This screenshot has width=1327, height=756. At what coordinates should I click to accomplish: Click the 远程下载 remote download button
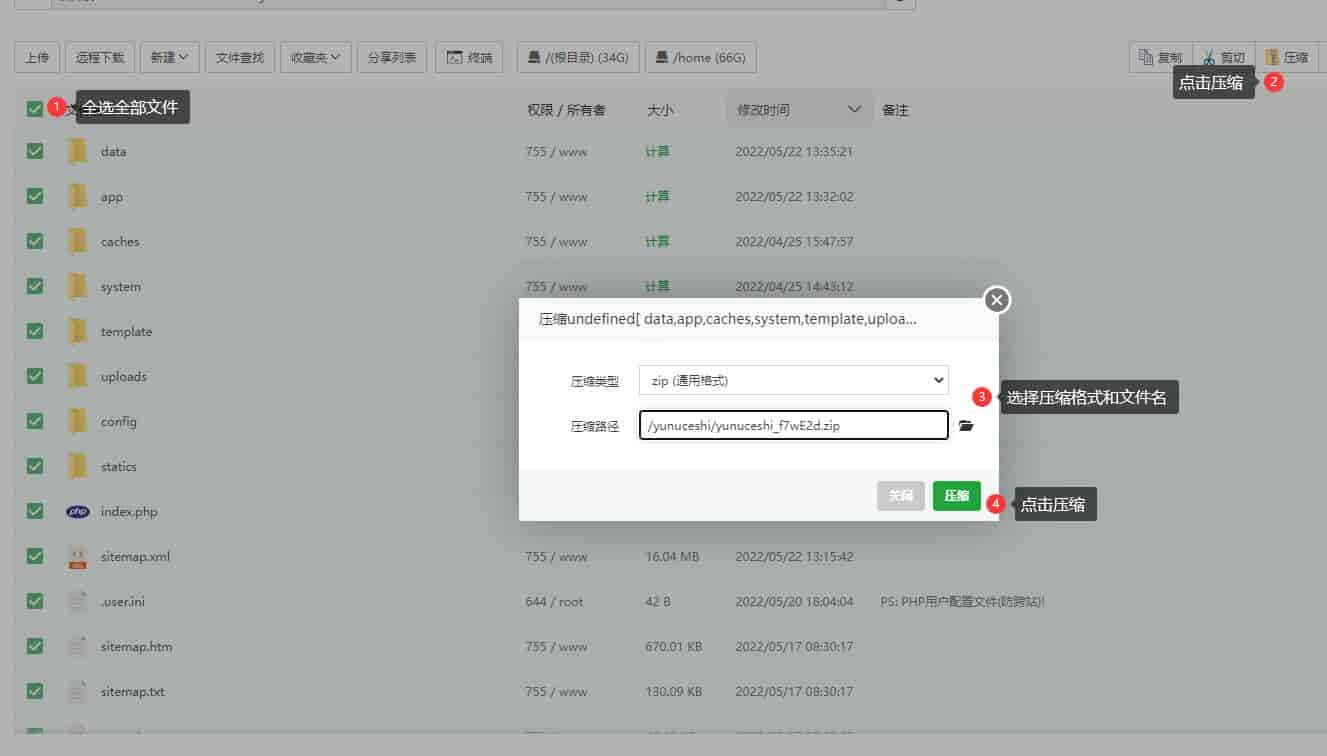tap(99, 57)
